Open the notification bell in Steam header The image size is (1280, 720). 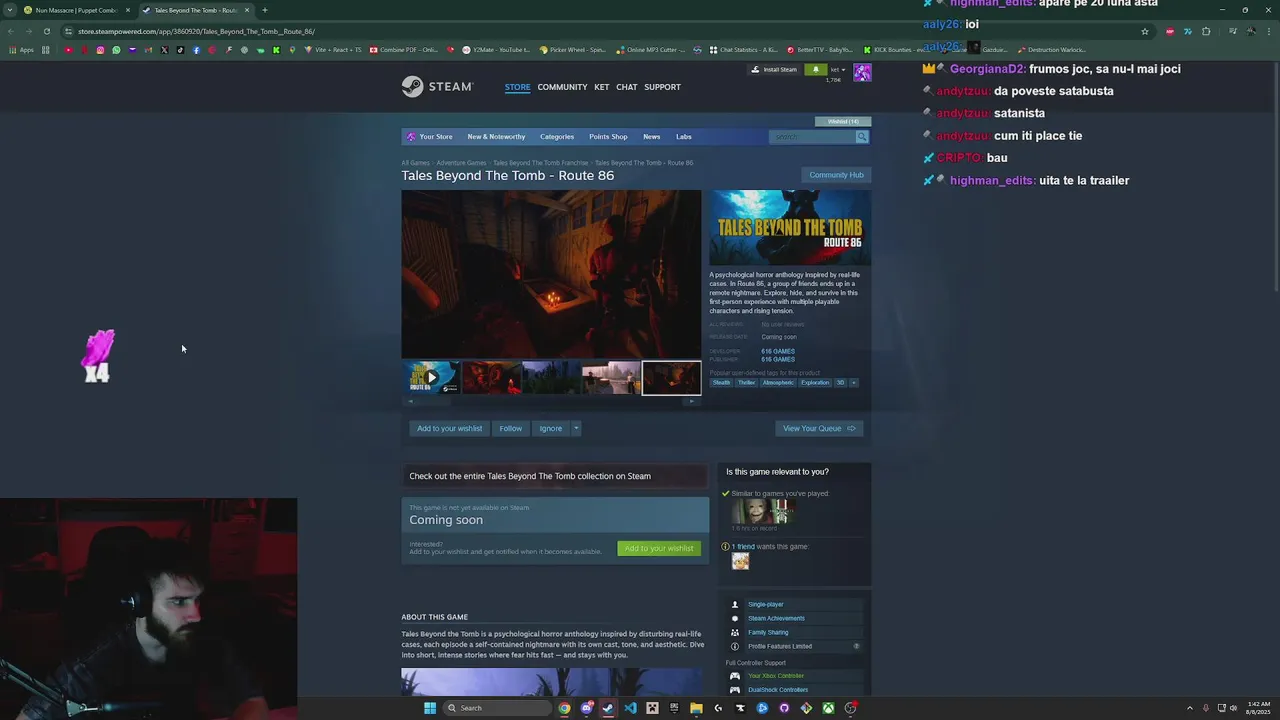pyautogui.click(x=815, y=70)
